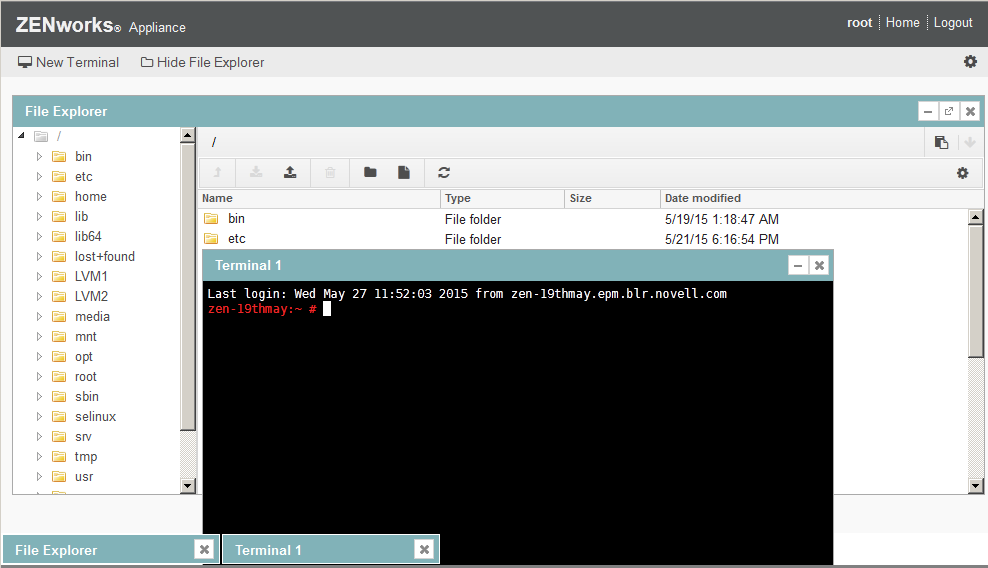Select srv folder in tree

tap(83, 437)
